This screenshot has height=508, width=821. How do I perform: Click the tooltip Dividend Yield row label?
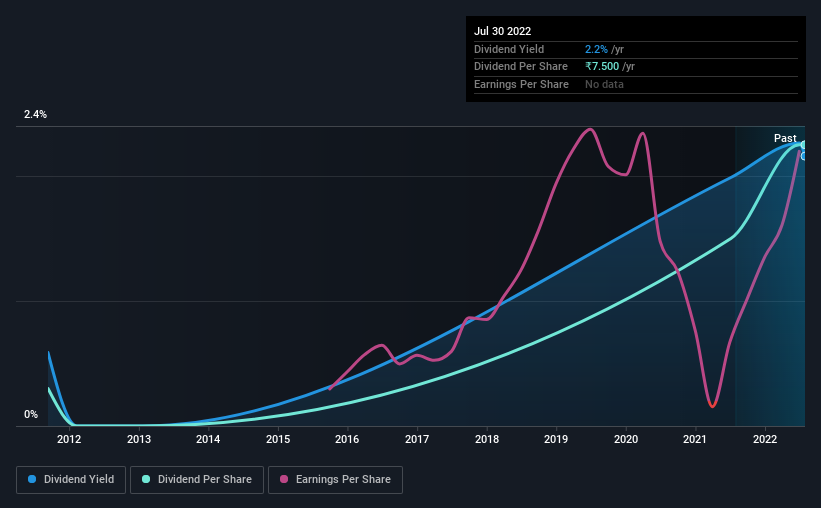[509, 49]
